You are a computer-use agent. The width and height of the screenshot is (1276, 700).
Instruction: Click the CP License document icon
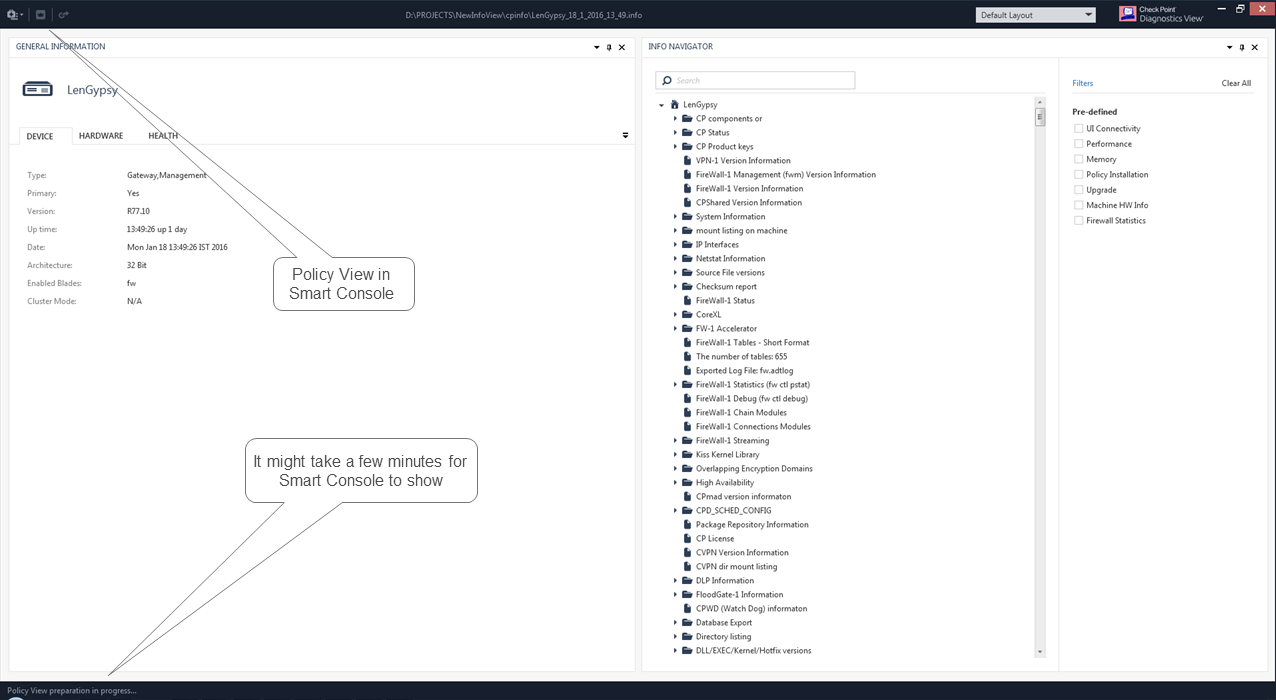tap(687, 539)
